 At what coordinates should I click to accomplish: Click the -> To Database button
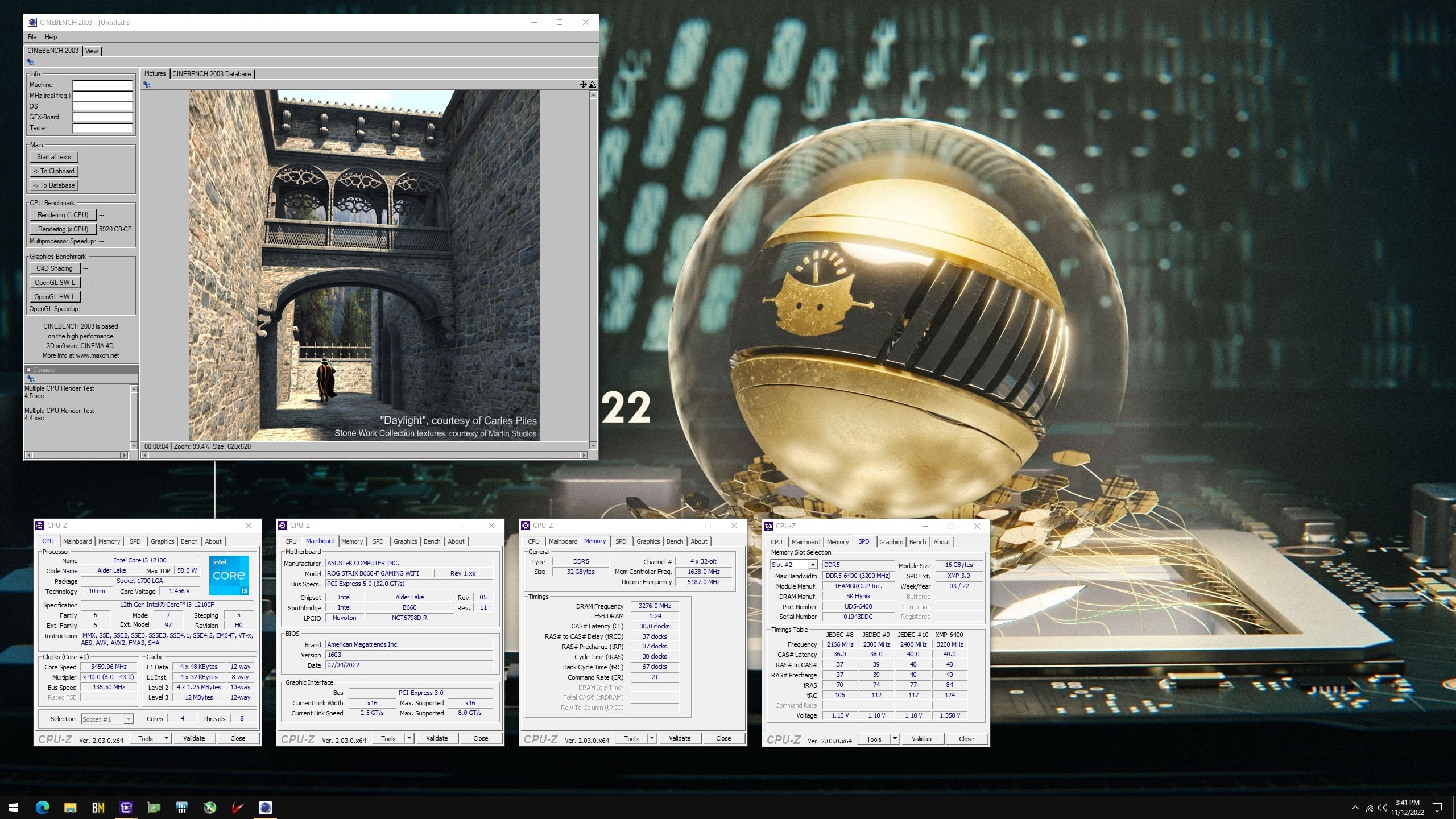coord(54,185)
